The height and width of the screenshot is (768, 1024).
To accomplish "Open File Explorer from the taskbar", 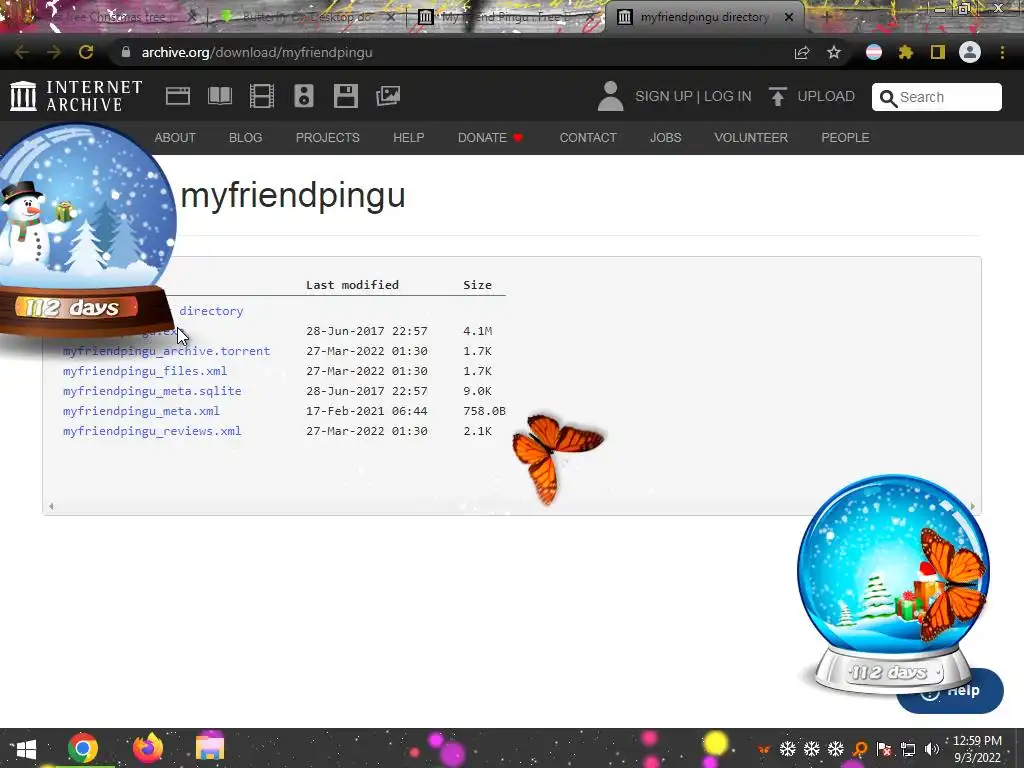I will pos(210,748).
